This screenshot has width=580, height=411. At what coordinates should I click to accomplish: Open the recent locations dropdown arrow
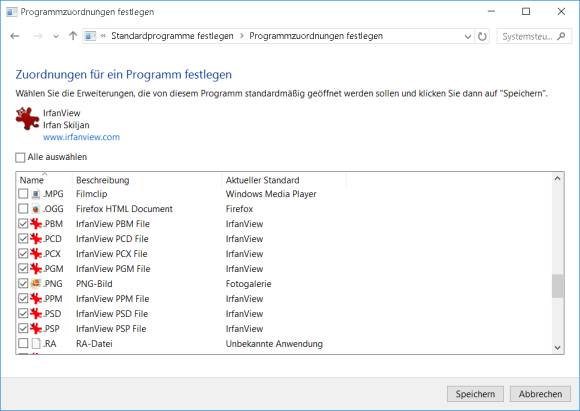click(x=56, y=36)
